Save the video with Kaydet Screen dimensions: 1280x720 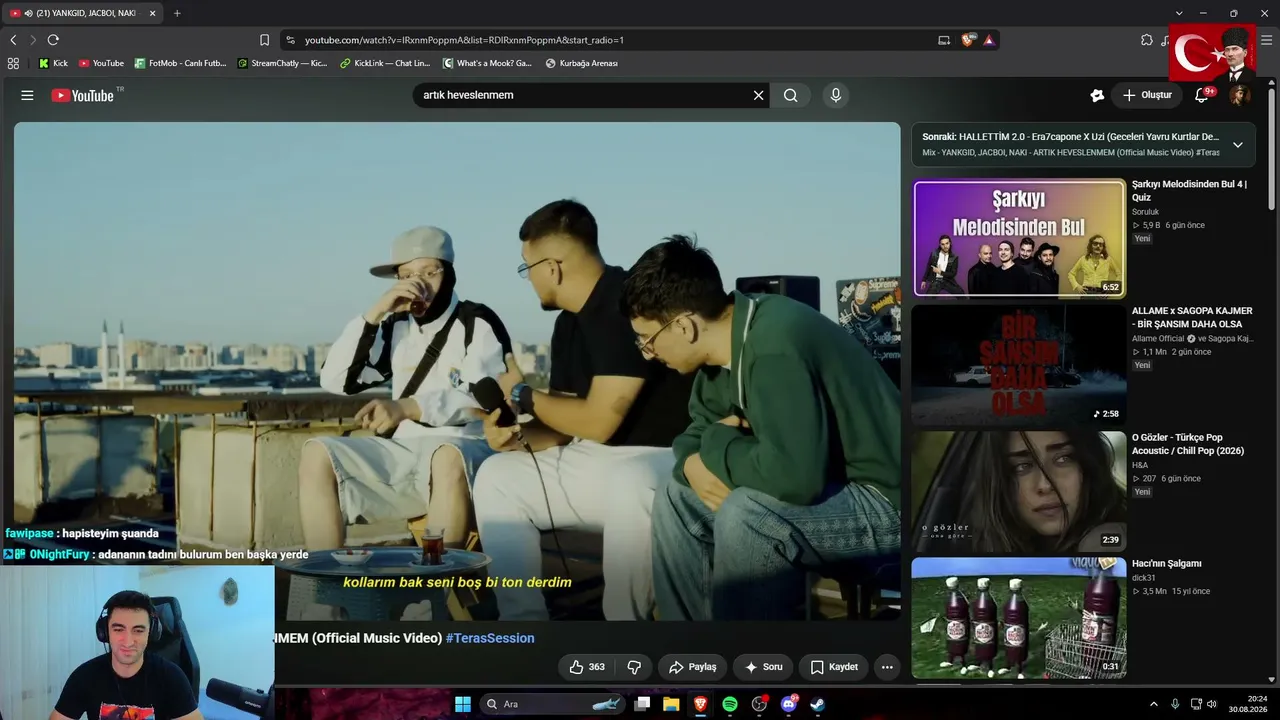point(834,667)
